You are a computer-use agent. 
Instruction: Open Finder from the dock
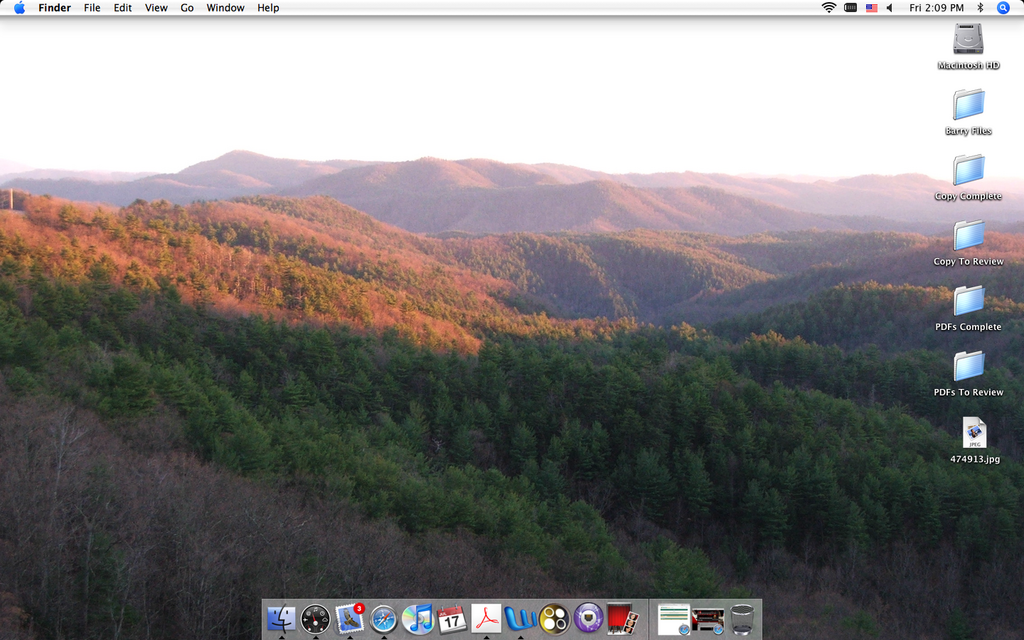point(281,619)
